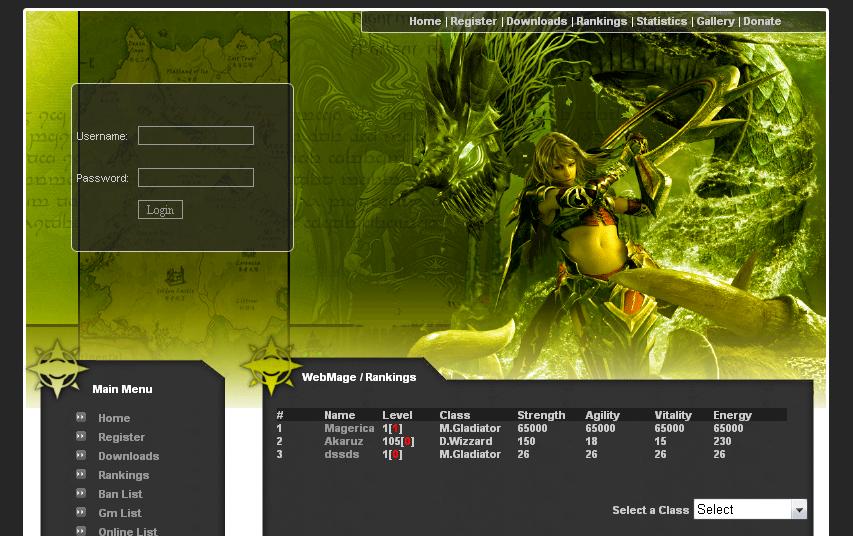Open player Magerica's profile in rankings

pos(349,428)
